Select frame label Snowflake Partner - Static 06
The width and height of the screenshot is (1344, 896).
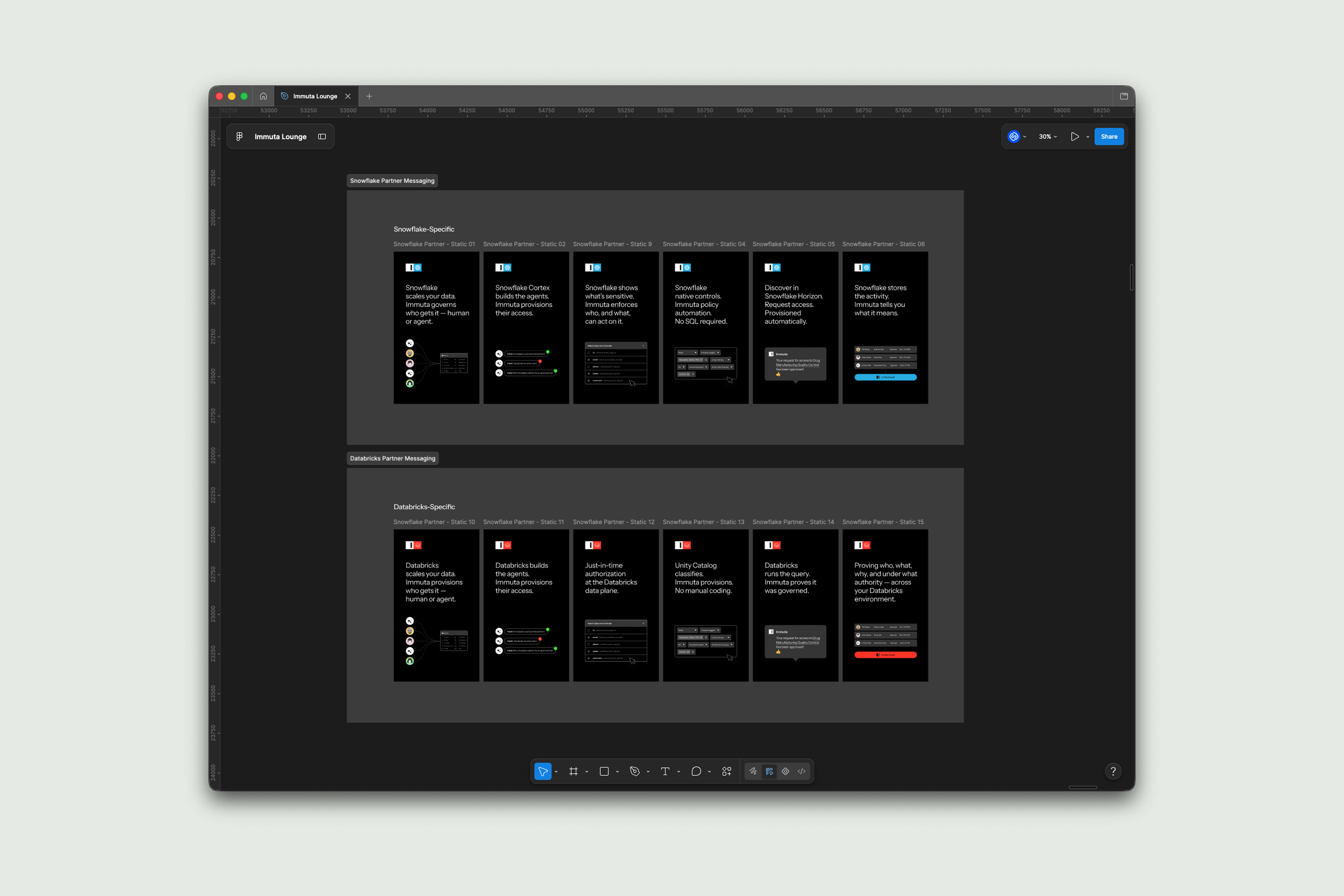coord(883,244)
